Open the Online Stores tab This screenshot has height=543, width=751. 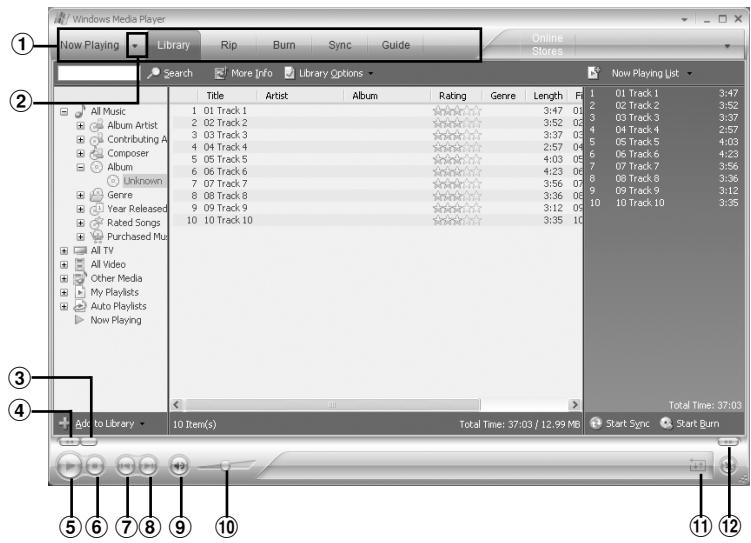coord(547,45)
